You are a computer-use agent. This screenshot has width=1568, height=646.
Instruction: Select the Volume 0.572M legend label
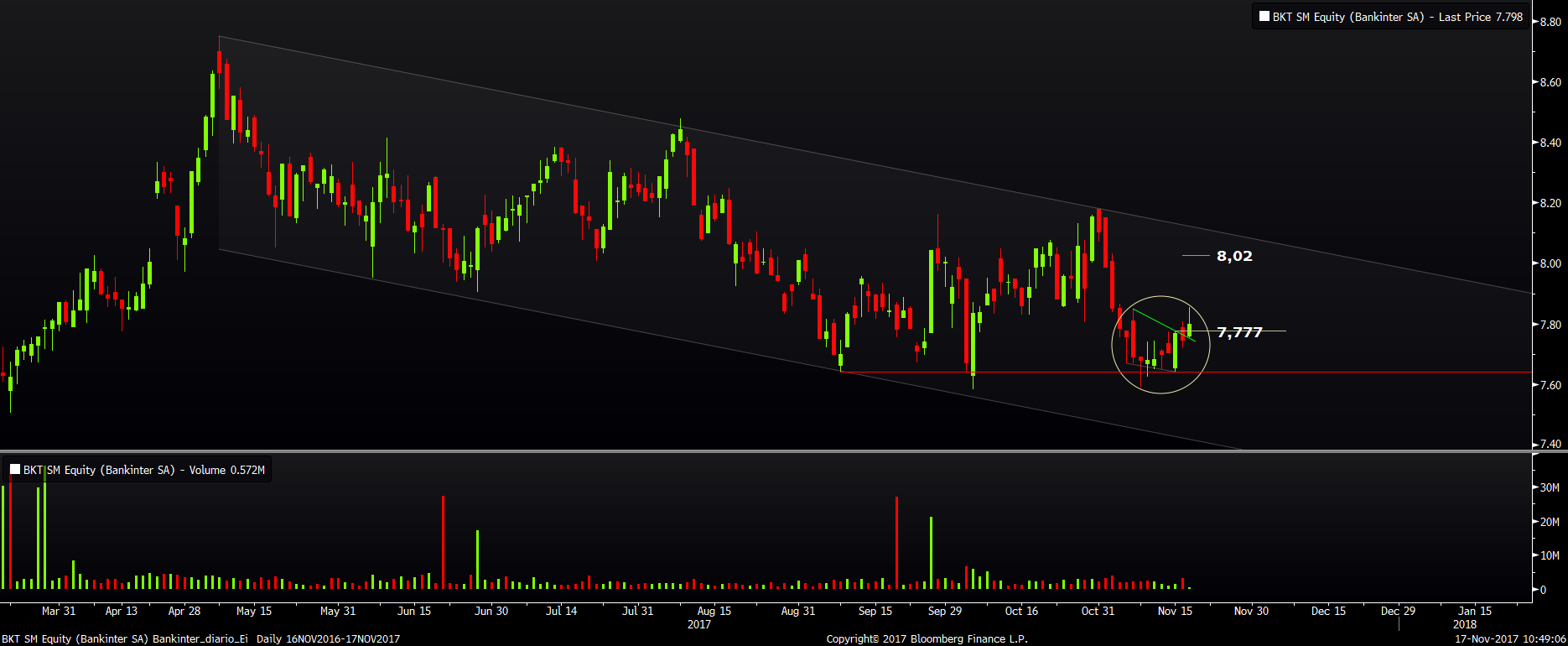[x=144, y=470]
